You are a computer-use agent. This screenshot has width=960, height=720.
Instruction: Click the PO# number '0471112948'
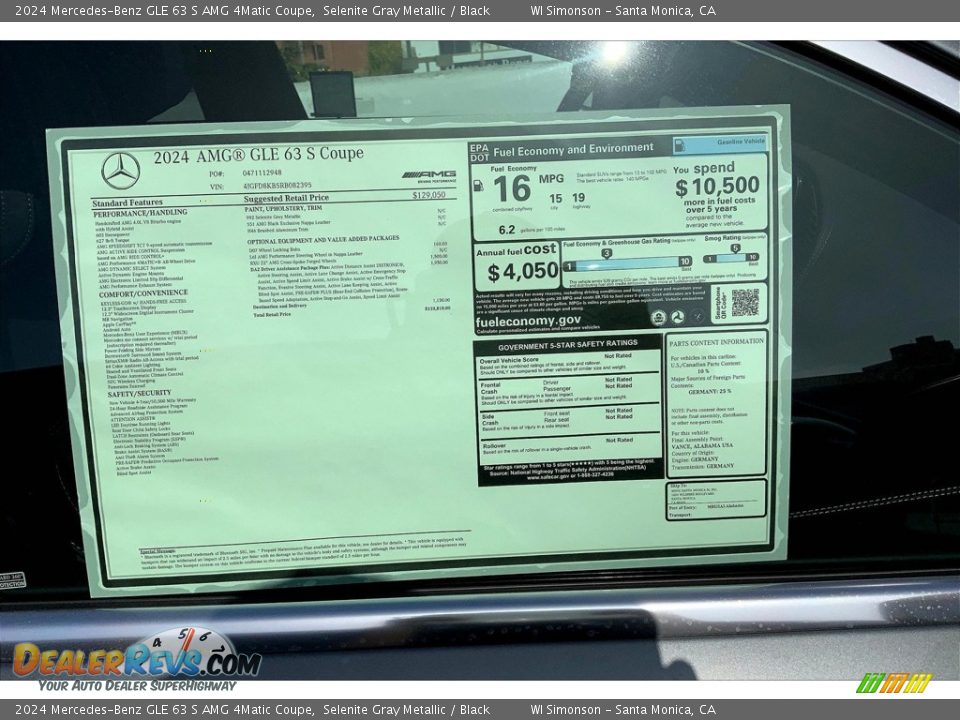262,173
